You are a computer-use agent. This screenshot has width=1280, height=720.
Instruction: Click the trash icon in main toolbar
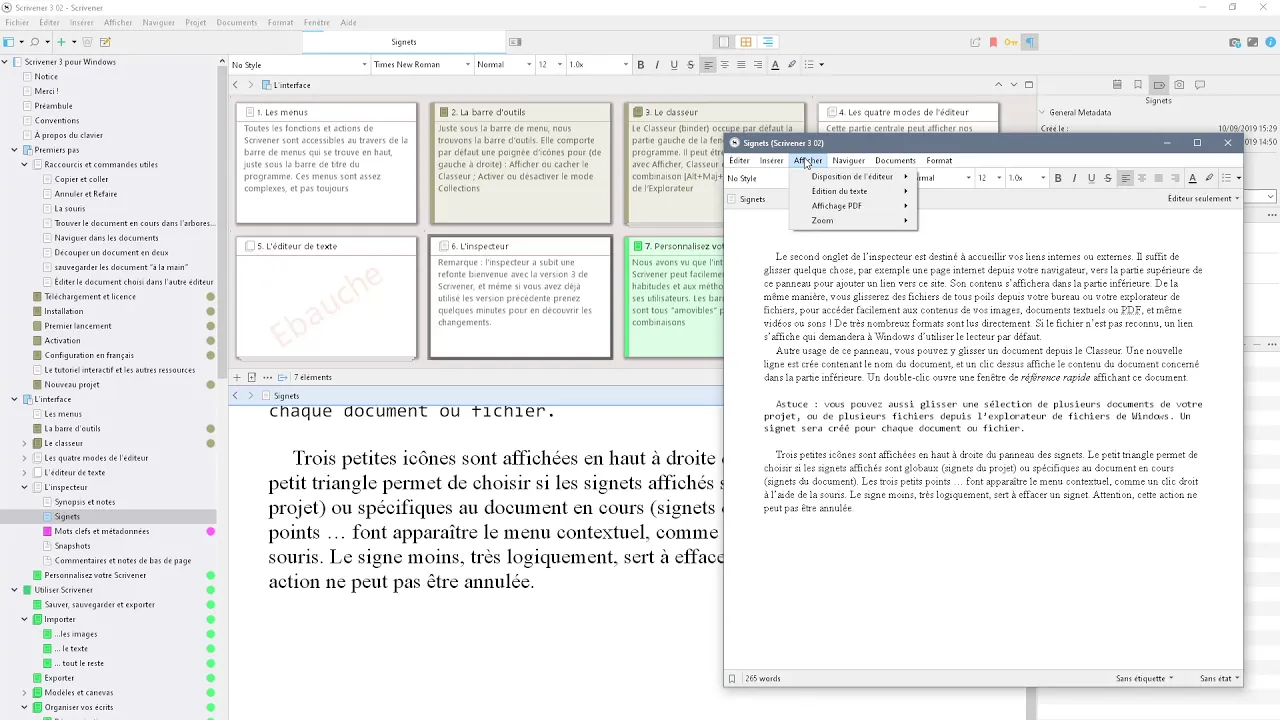point(88,42)
